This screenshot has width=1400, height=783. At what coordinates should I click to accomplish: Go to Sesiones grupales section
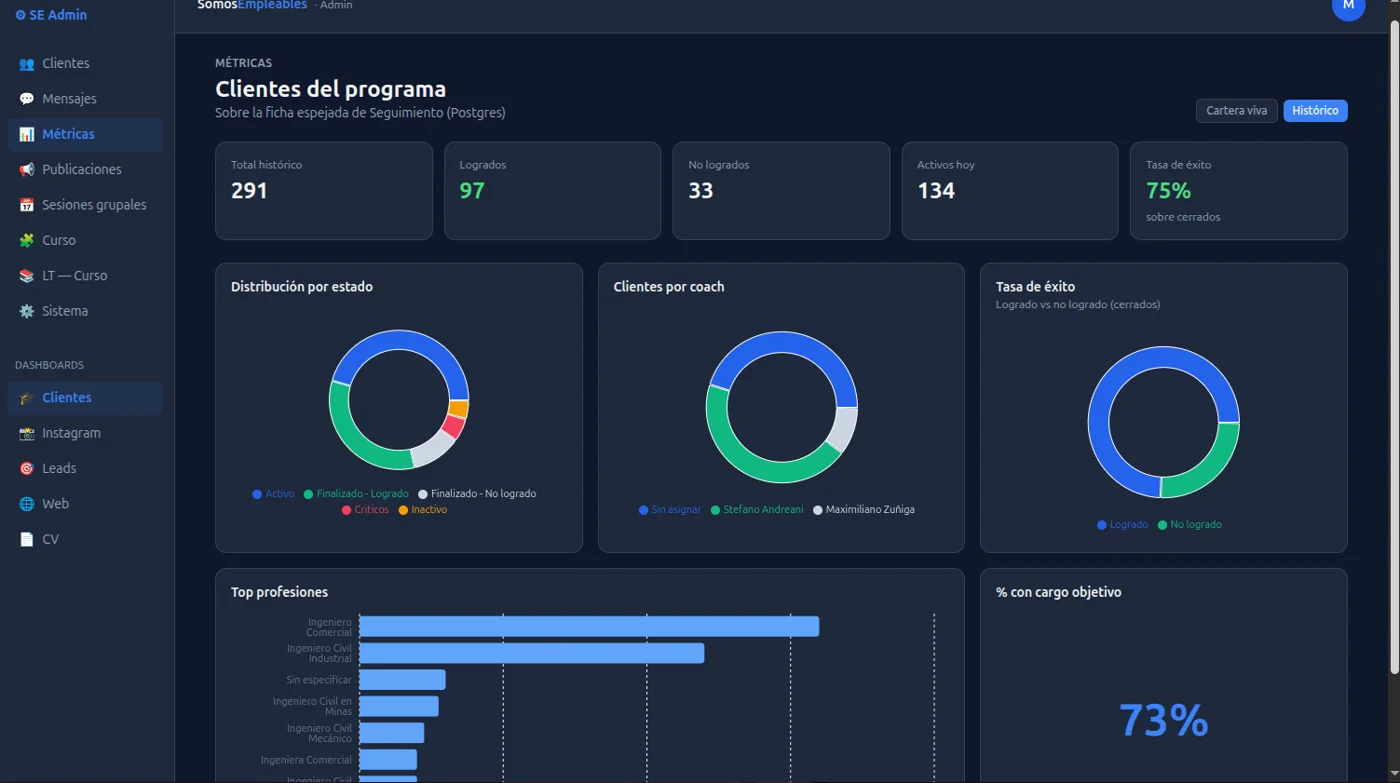coord(85,205)
